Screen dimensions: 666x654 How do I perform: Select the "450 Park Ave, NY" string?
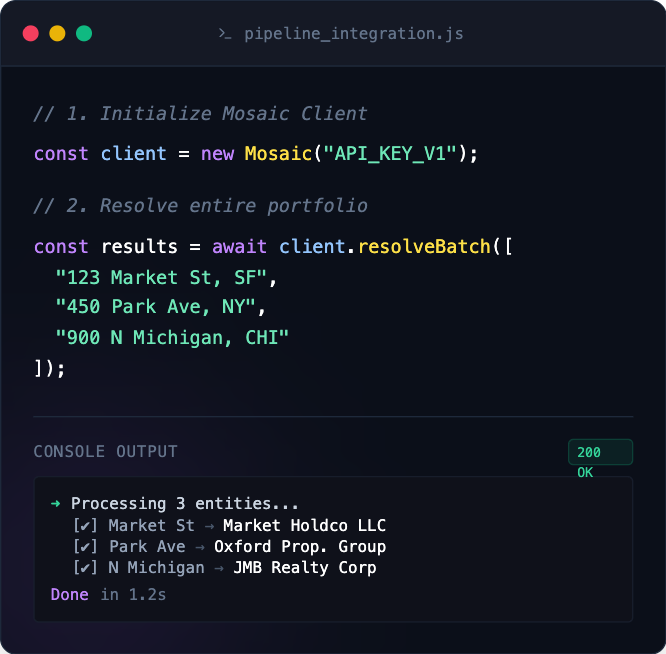pos(155,307)
